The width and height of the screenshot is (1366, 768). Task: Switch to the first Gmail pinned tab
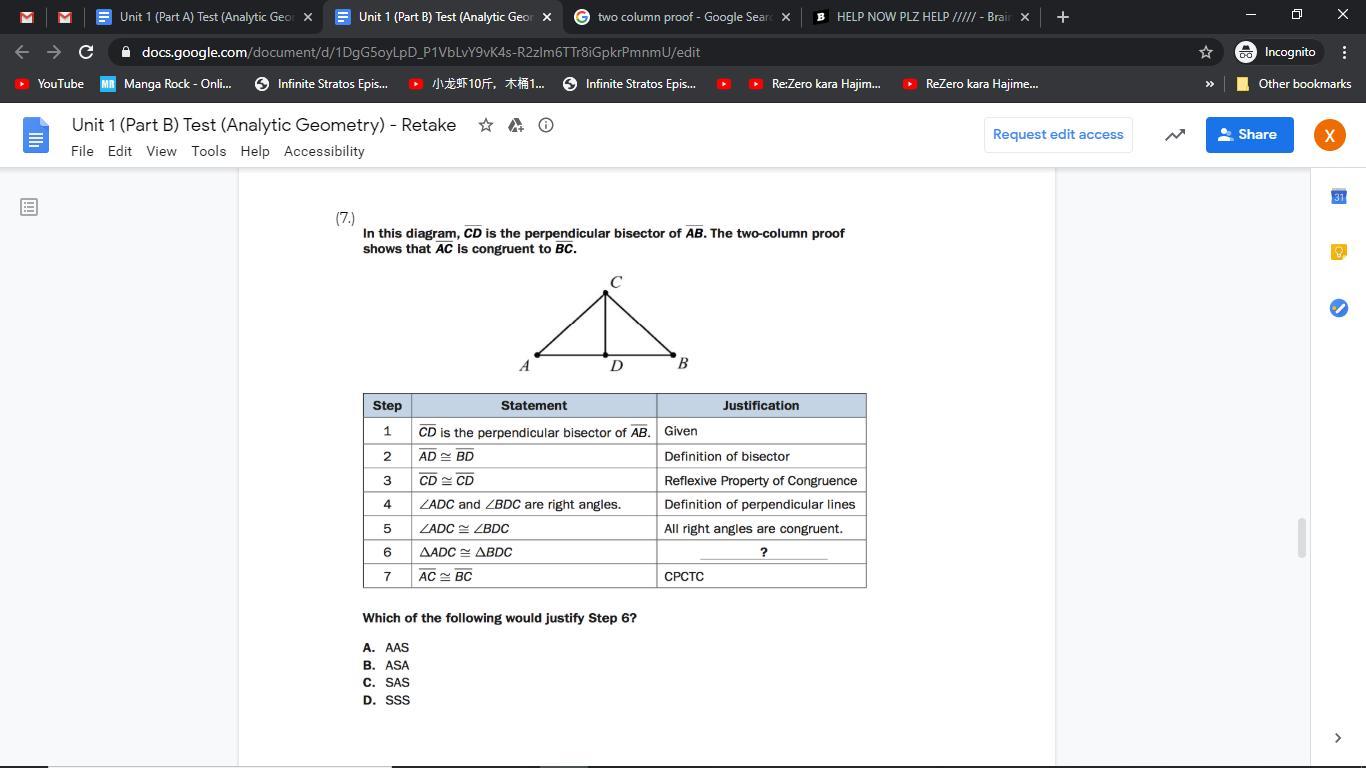click(27, 17)
